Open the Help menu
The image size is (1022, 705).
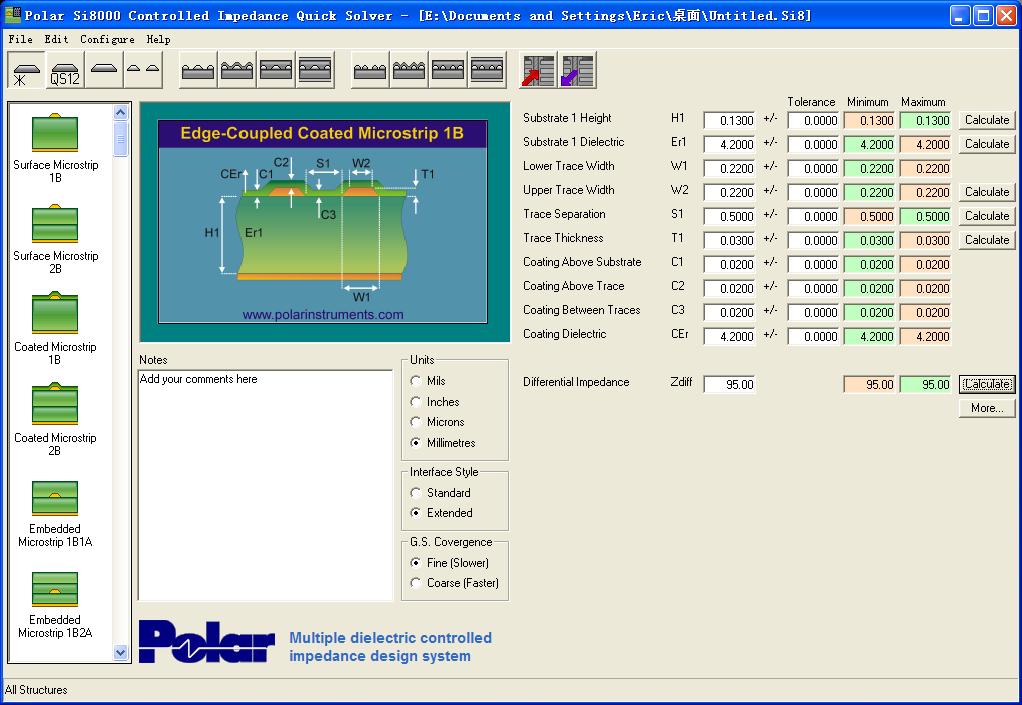(x=158, y=39)
